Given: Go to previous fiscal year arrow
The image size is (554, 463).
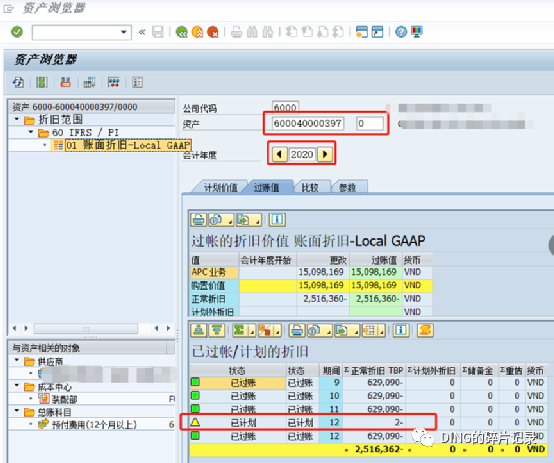Looking at the screenshot, I should coord(279,154).
